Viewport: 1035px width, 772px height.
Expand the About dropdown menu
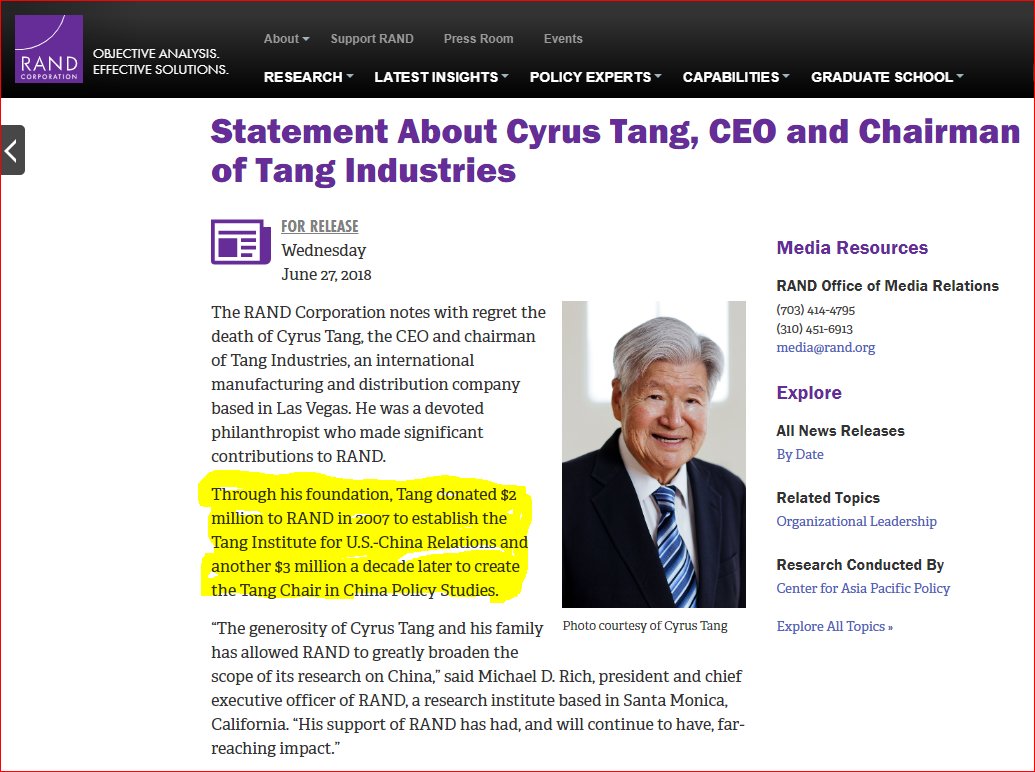(x=286, y=39)
